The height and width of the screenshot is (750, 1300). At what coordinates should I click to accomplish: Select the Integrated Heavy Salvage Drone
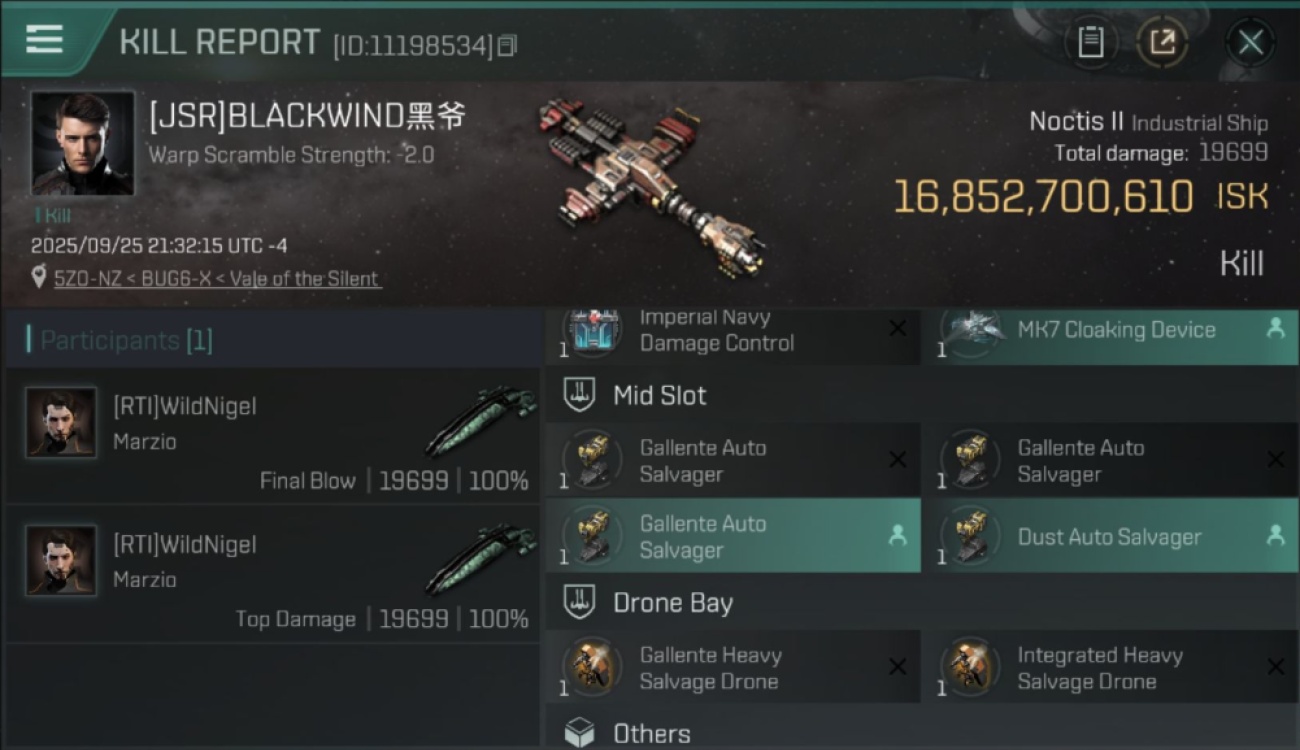coord(1110,668)
